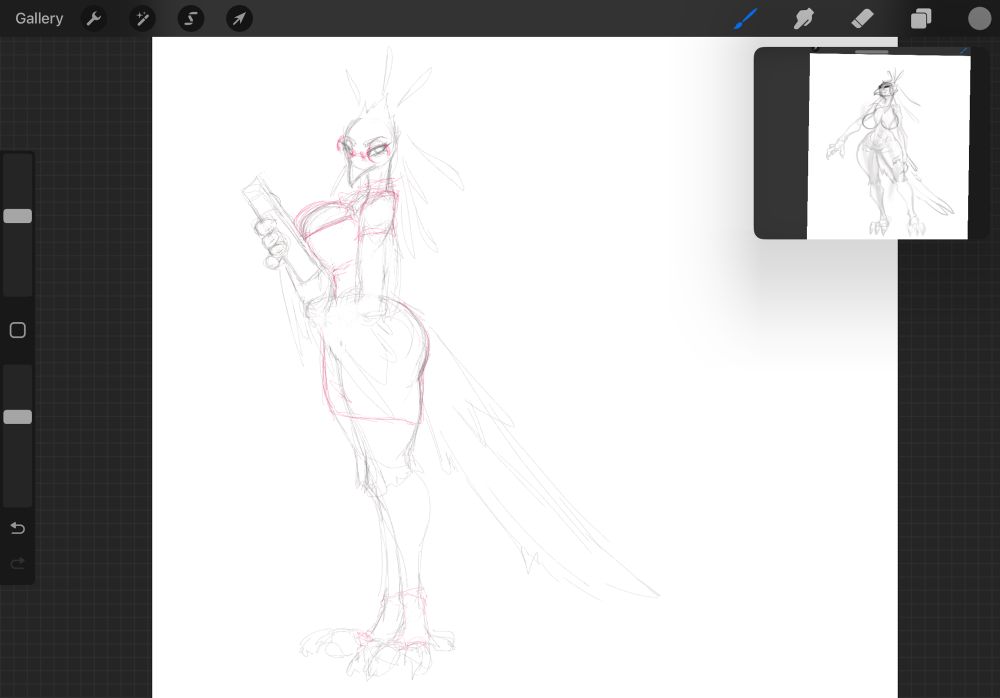
Task: Tap the square modify button in sidebar
Action: pyautogui.click(x=18, y=330)
